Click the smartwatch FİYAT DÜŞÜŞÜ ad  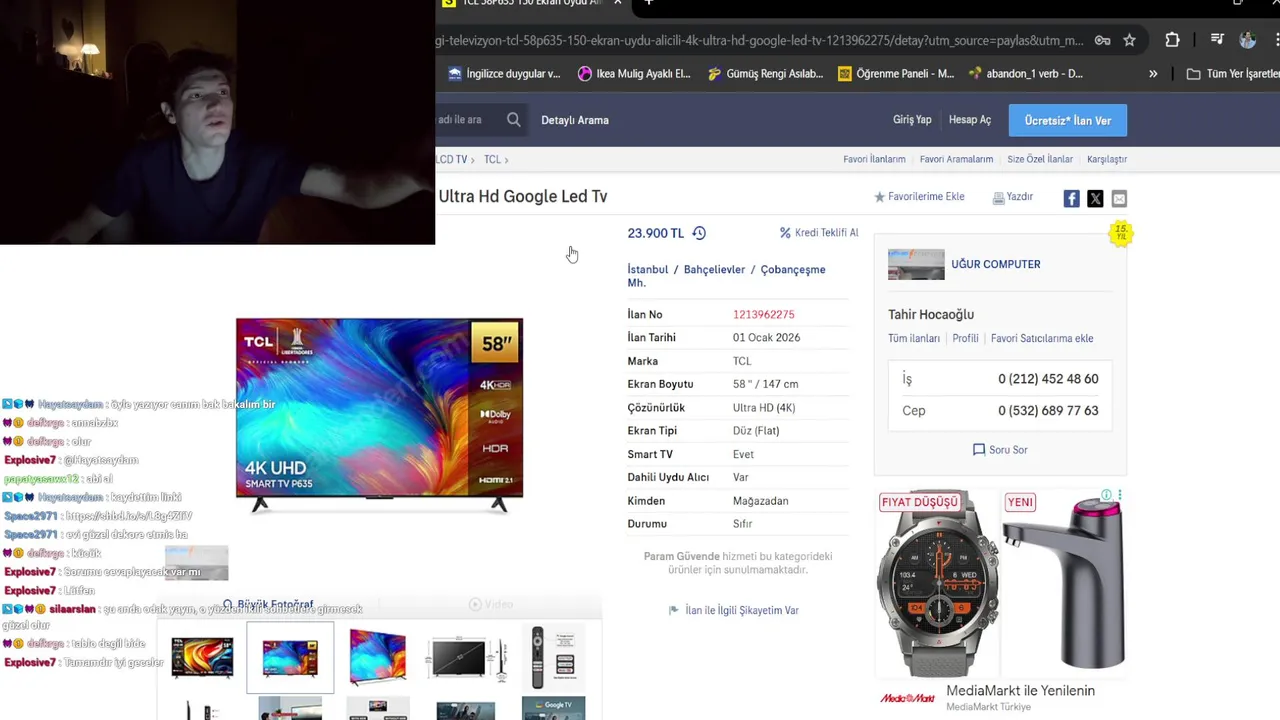pos(938,584)
